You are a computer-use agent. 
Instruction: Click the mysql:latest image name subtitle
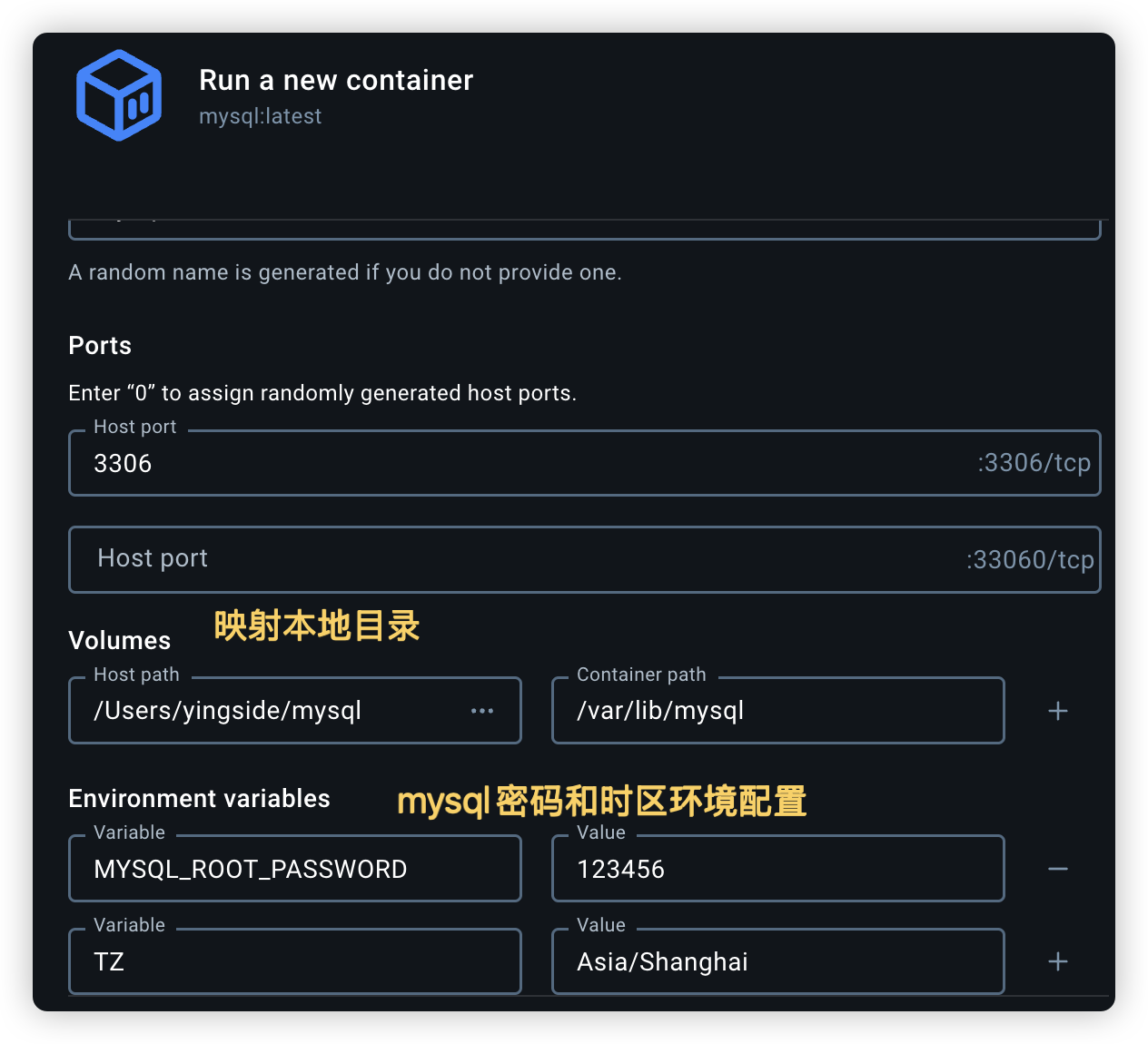(261, 116)
